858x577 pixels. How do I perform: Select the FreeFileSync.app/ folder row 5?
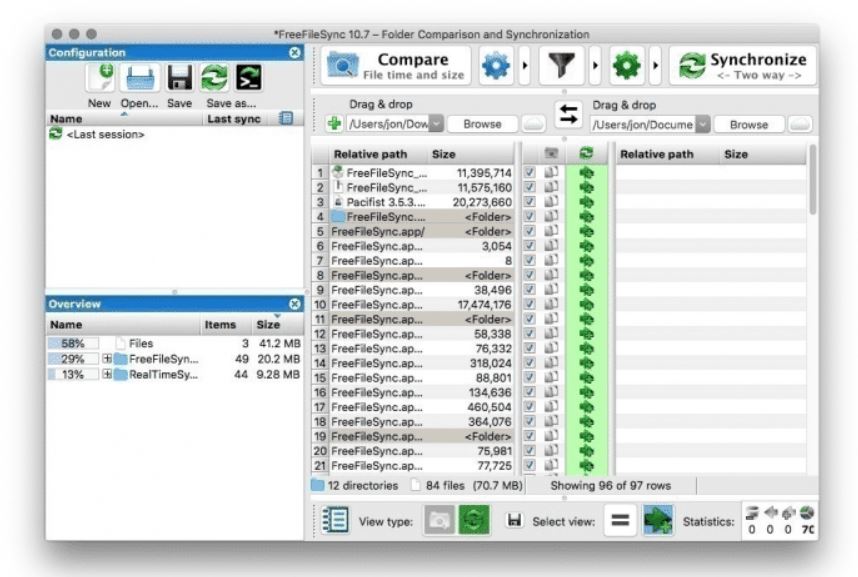pos(421,232)
